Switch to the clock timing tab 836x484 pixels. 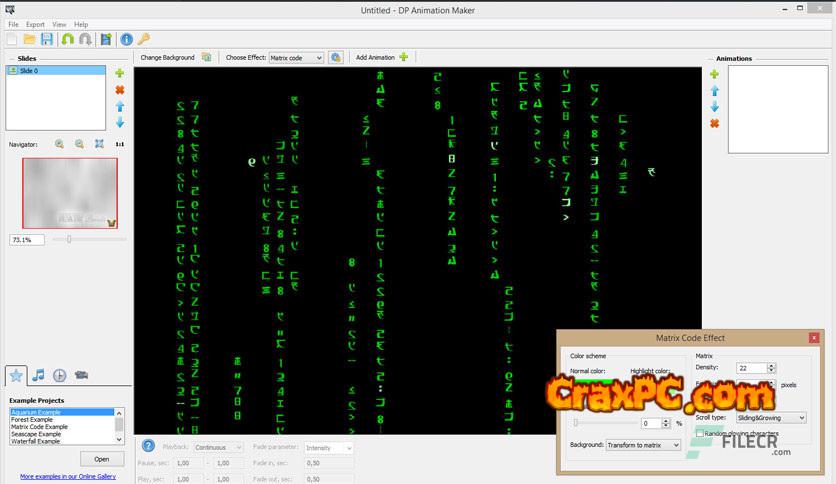point(59,375)
